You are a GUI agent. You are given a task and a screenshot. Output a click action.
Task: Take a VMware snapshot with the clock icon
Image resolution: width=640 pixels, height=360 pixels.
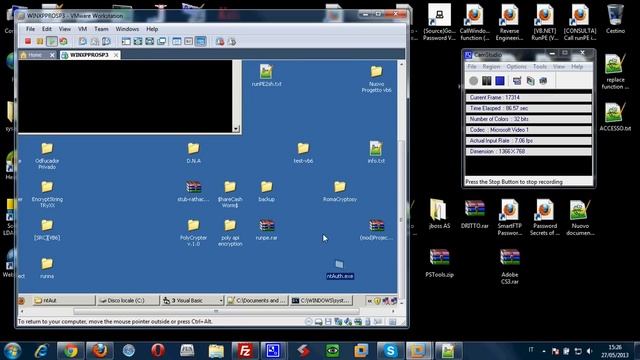pos(83,41)
